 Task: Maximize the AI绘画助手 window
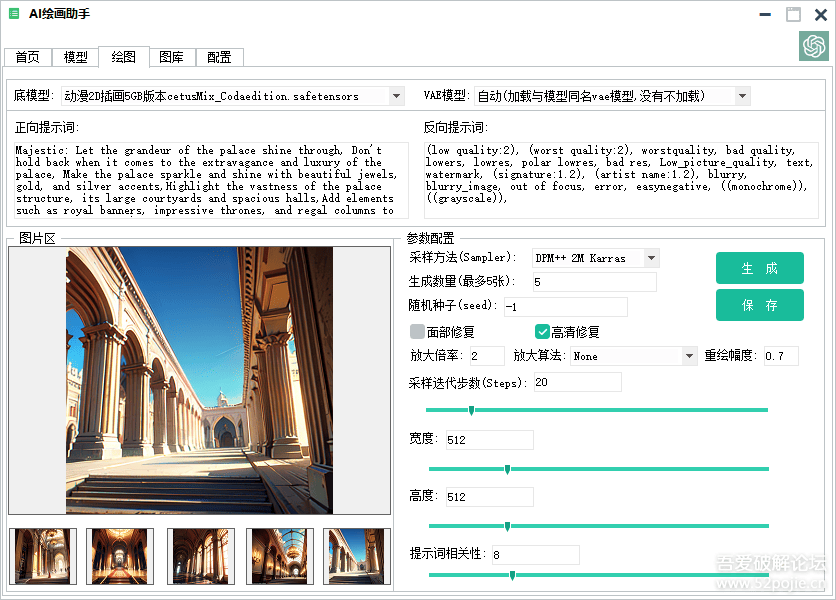coord(793,14)
